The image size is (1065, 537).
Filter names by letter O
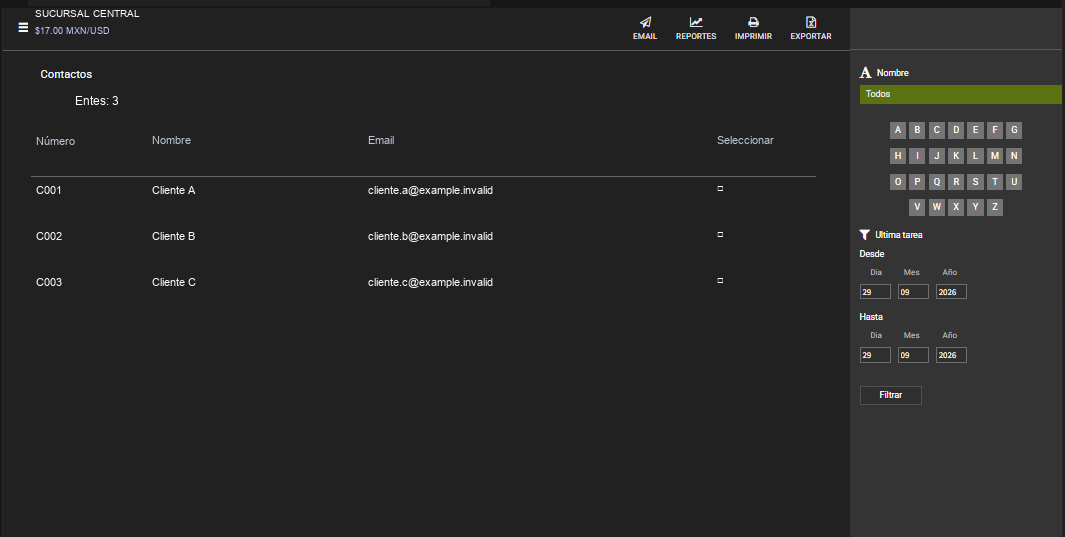pyautogui.click(x=898, y=182)
